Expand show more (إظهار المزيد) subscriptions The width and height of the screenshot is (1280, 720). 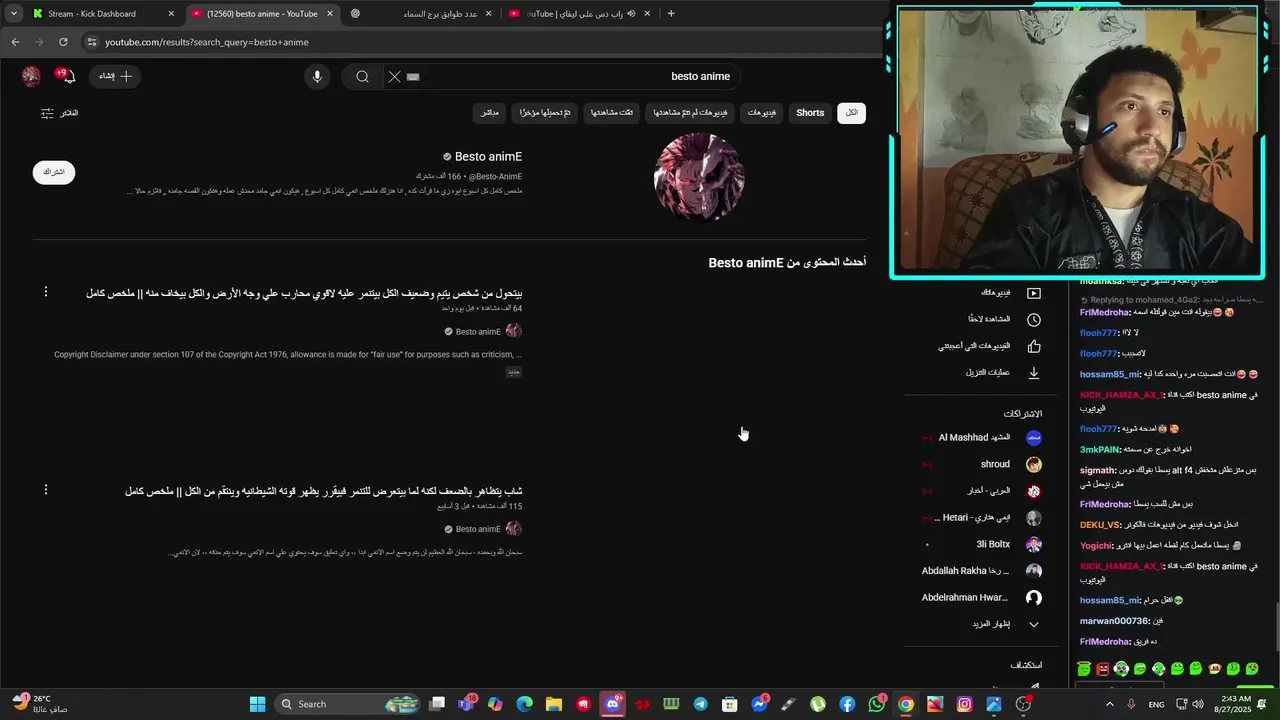point(1005,624)
